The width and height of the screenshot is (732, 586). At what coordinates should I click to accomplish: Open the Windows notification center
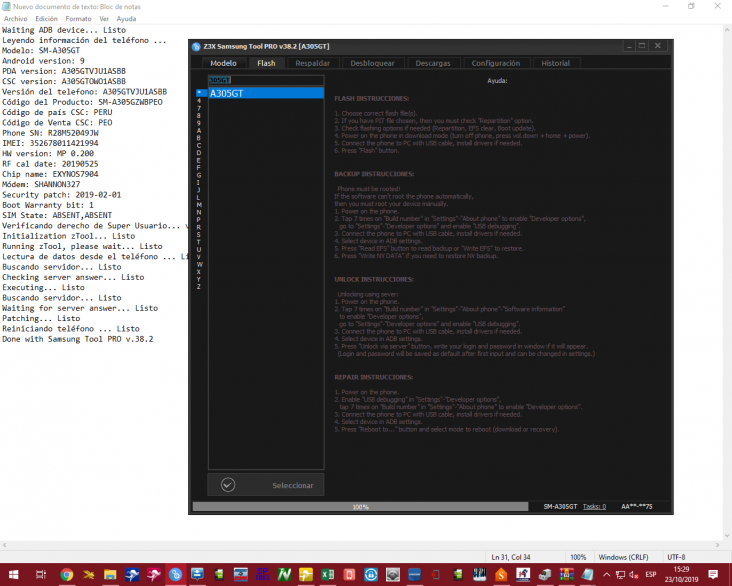[713, 574]
